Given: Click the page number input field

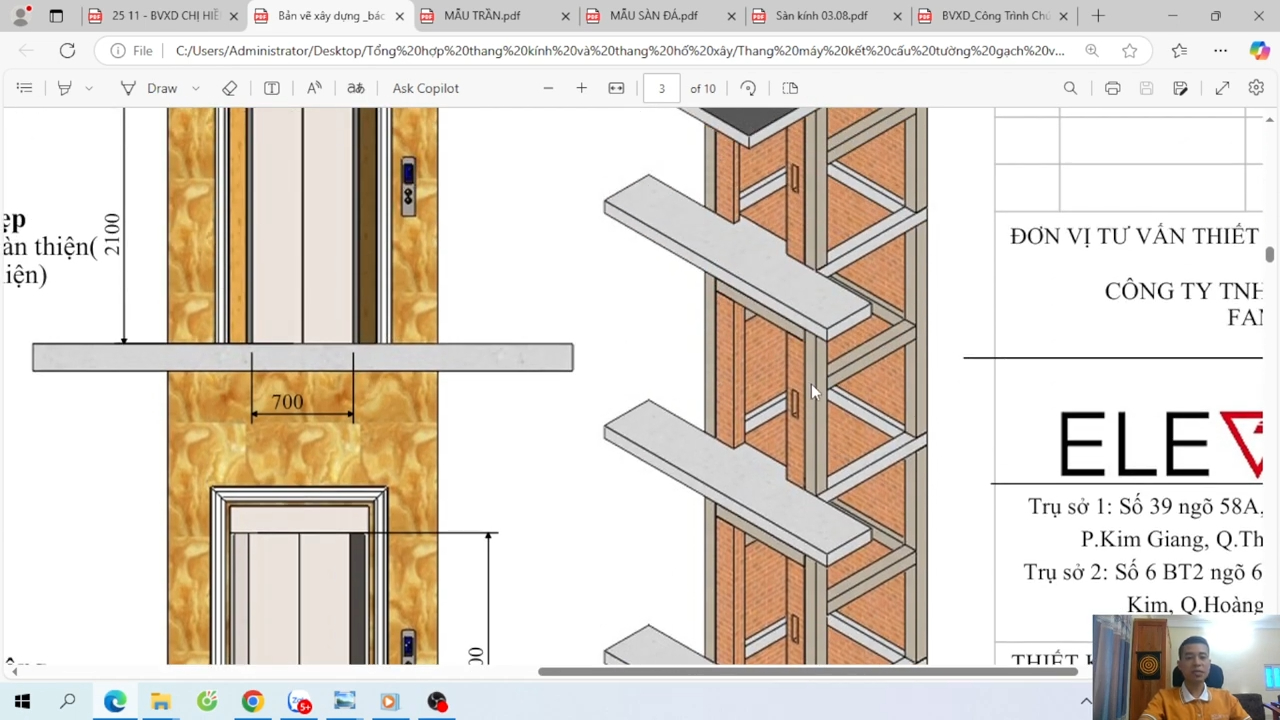Looking at the screenshot, I should click(661, 88).
